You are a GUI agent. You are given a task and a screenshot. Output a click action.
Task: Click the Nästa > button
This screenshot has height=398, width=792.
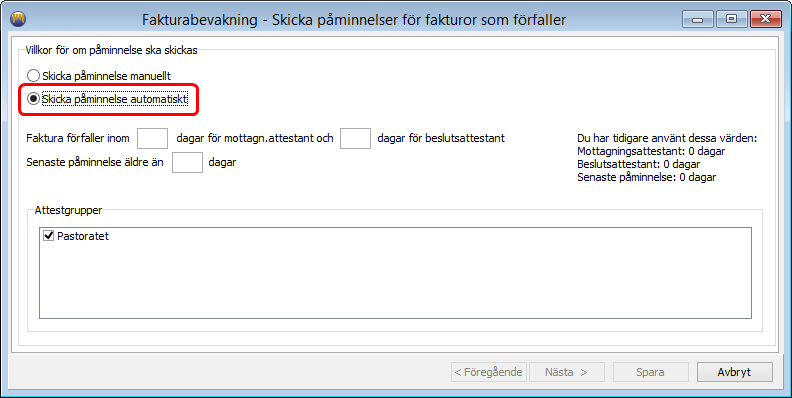point(566,372)
